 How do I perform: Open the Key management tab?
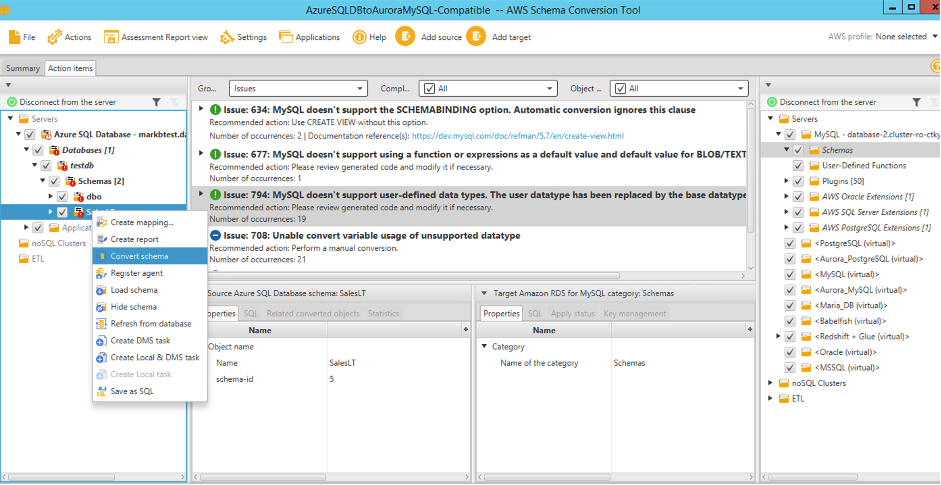point(634,313)
